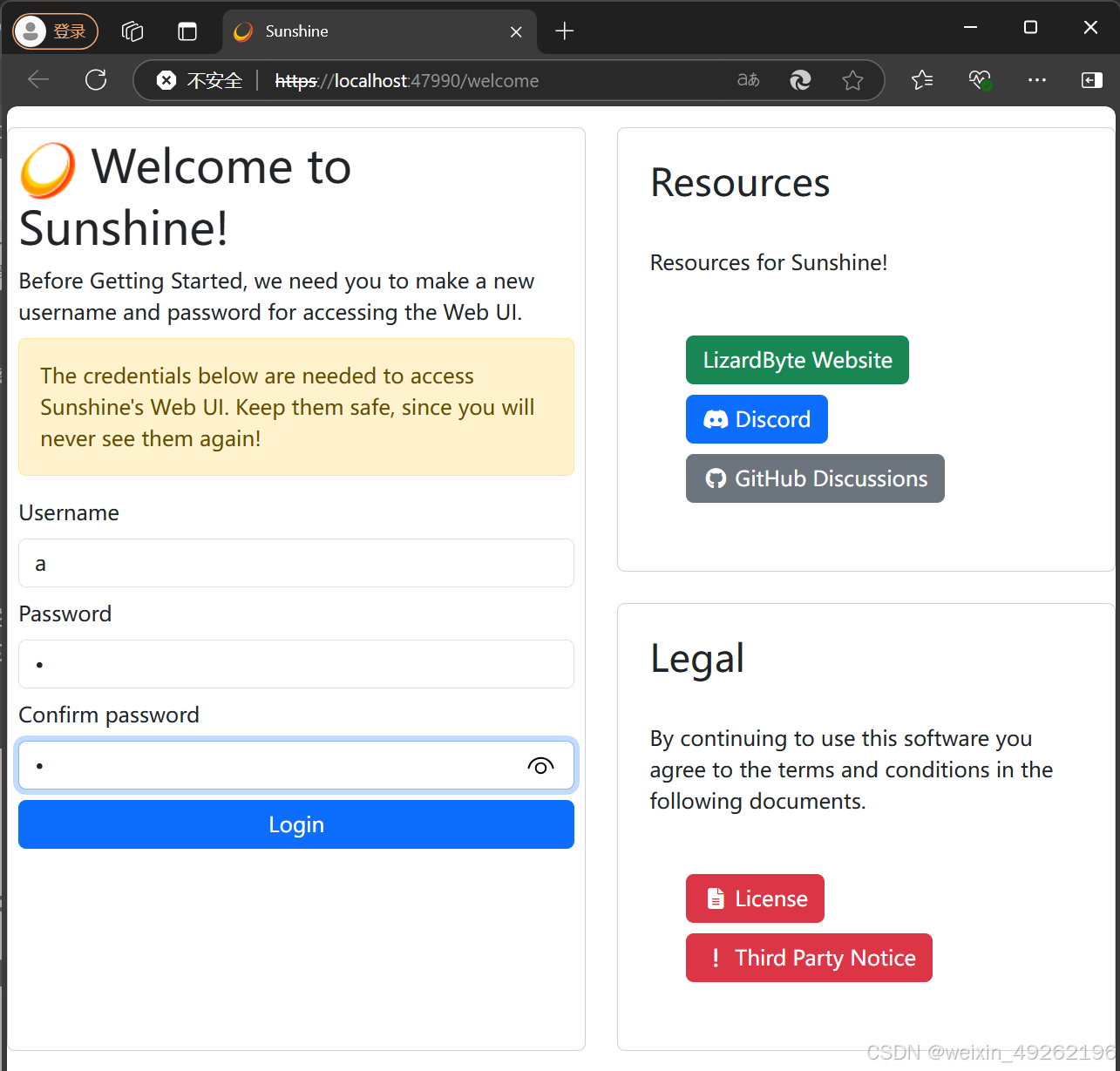Screen dimensions: 1120x1071
Task: Open the Discord button
Action: pos(757,419)
